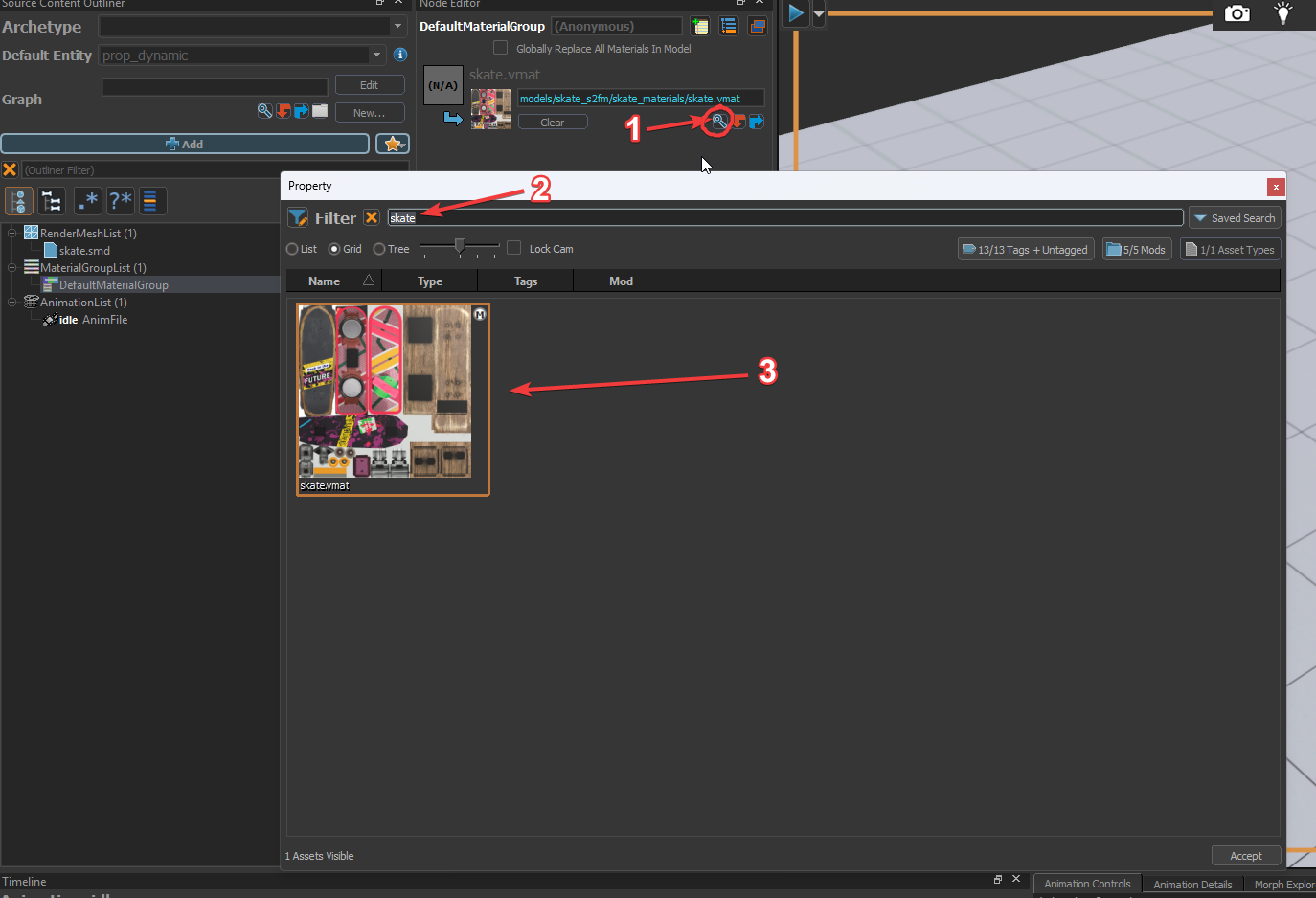Click the info icon beside Default Entity

tap(400, 55)
